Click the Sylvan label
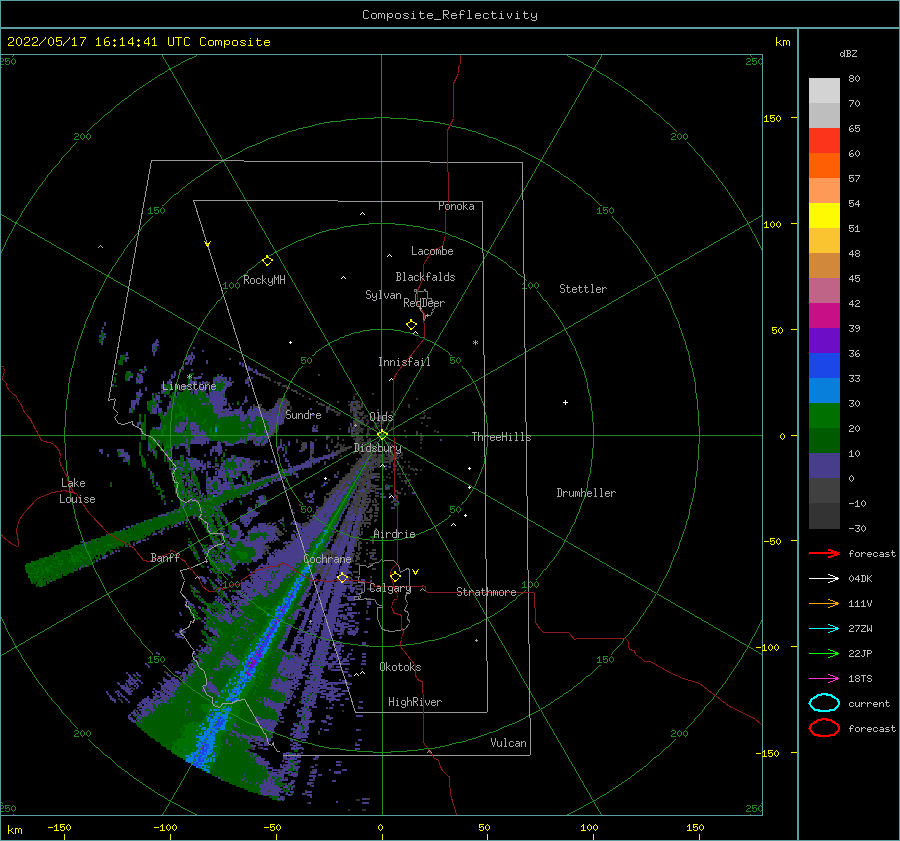This screenshot has height=841, width=900. (x=383, y=295)
